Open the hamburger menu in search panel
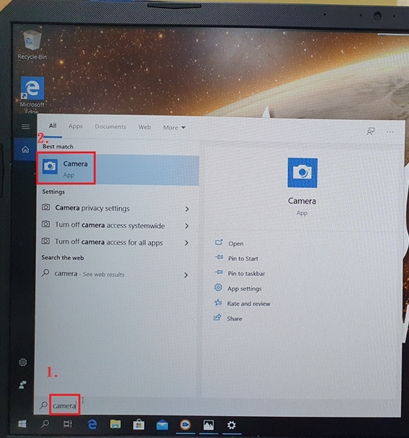The height and width of the screenshot is (438, 409). click(25, 127)
